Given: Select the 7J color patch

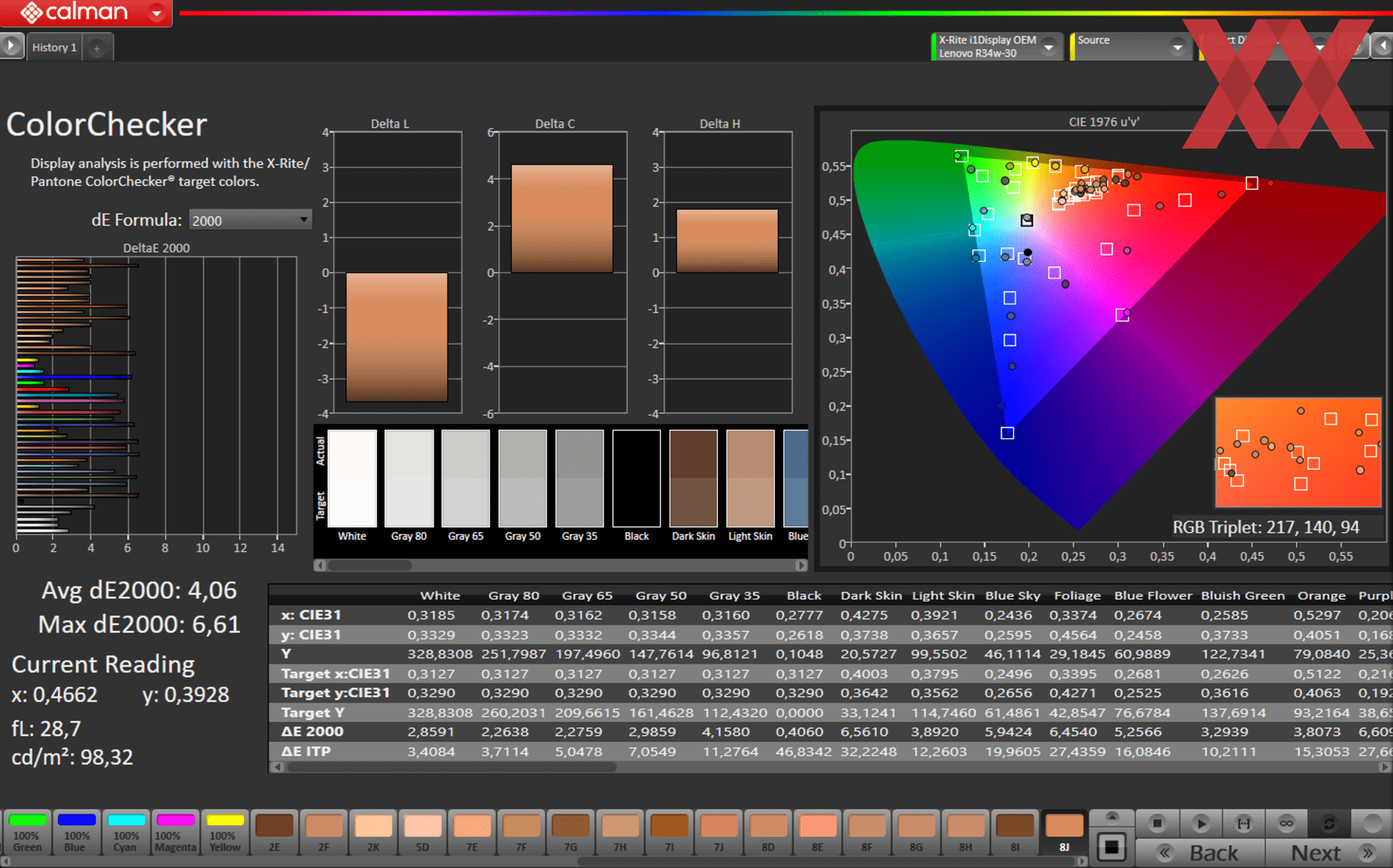Looking at the screenshot, I should (x=718, y=832).
